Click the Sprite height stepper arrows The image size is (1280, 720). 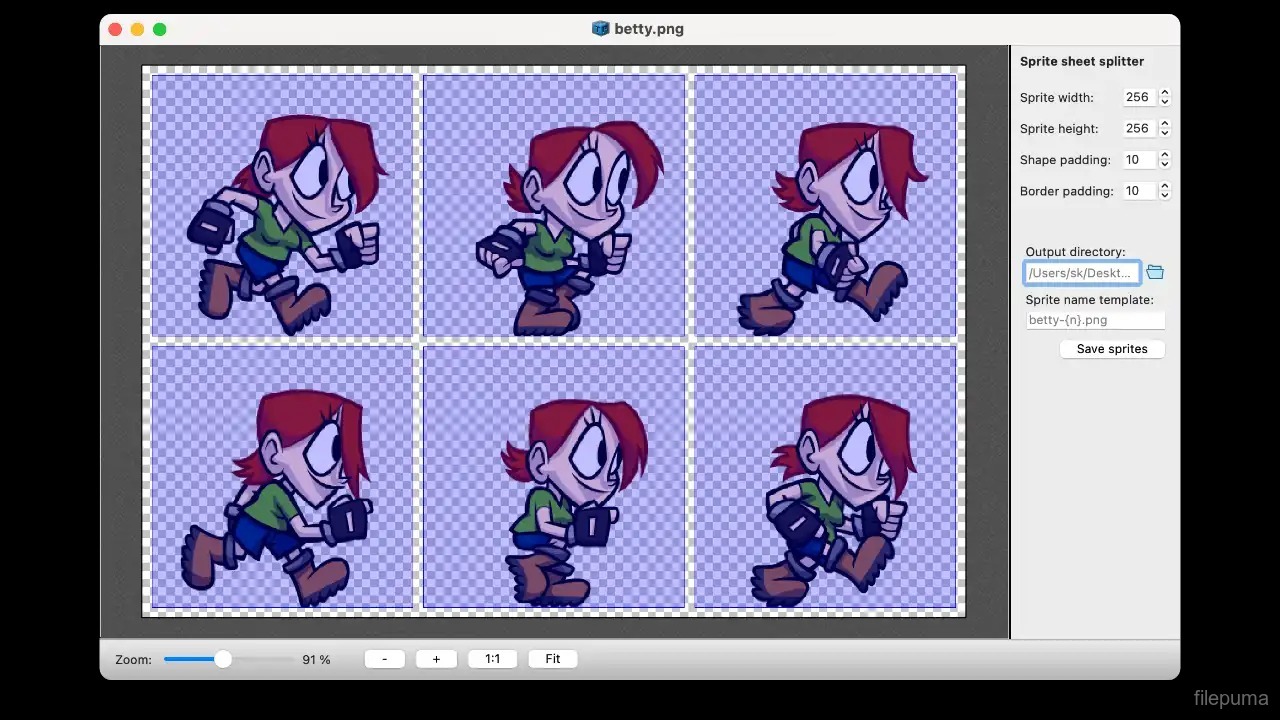coord(1165,129)
